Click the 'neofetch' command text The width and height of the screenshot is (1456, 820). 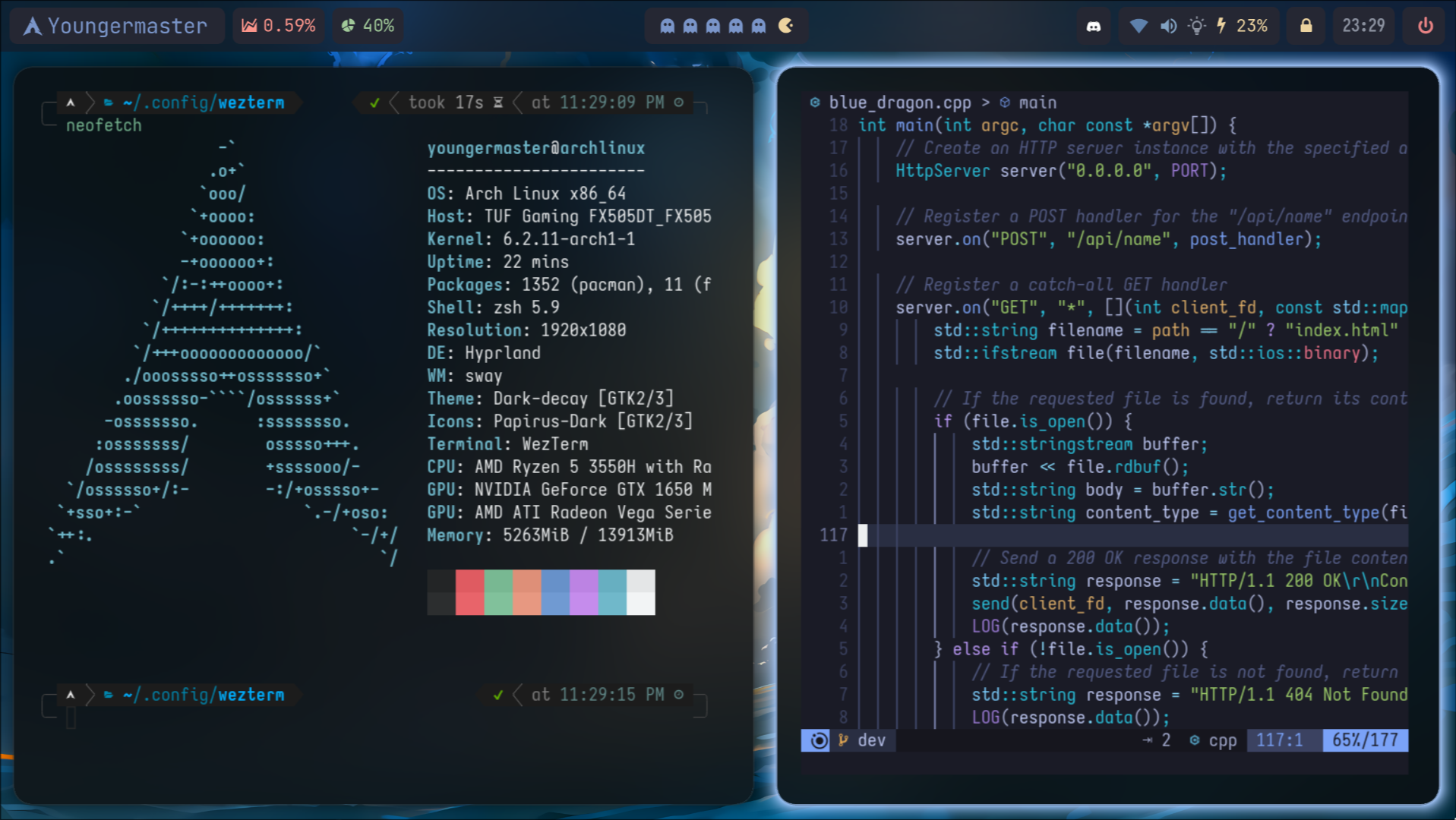pyautogui.click(x=104, y=125)
